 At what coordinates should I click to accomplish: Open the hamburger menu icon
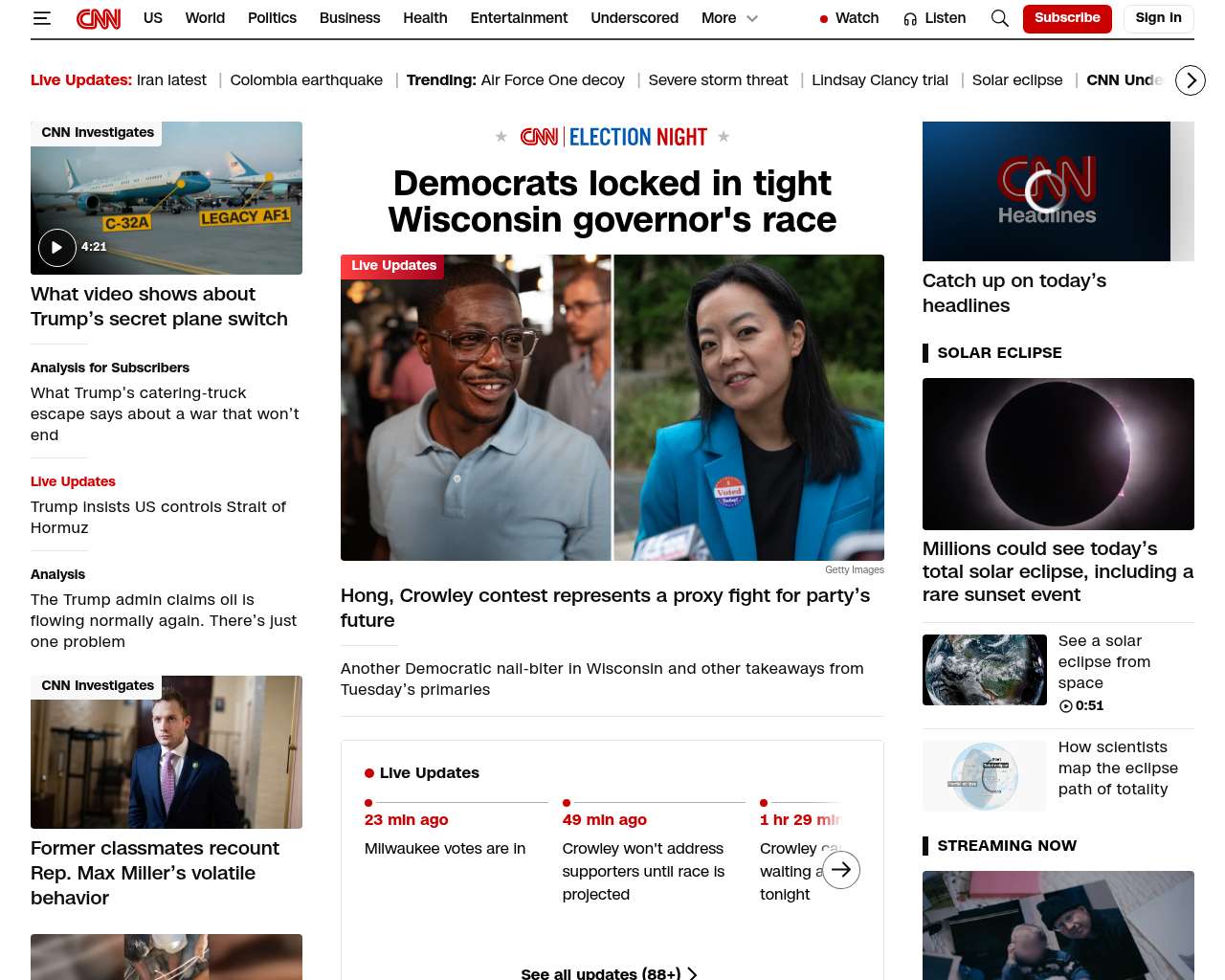(x=41, y=18)
